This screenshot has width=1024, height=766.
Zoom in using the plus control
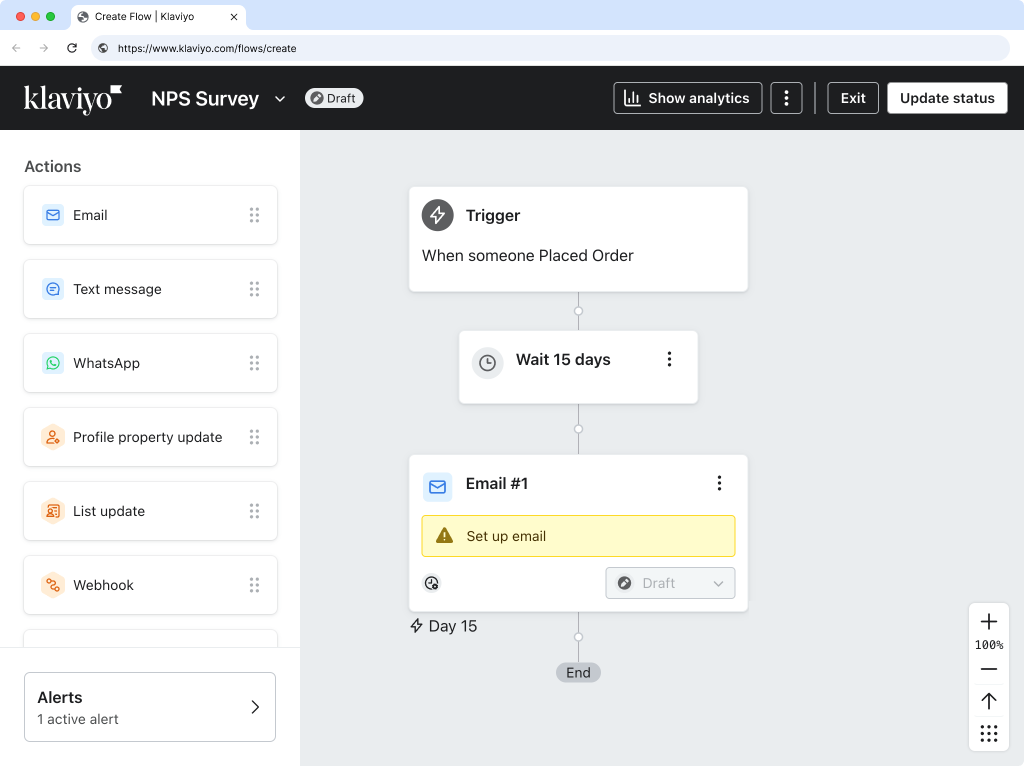click(988, 621)
